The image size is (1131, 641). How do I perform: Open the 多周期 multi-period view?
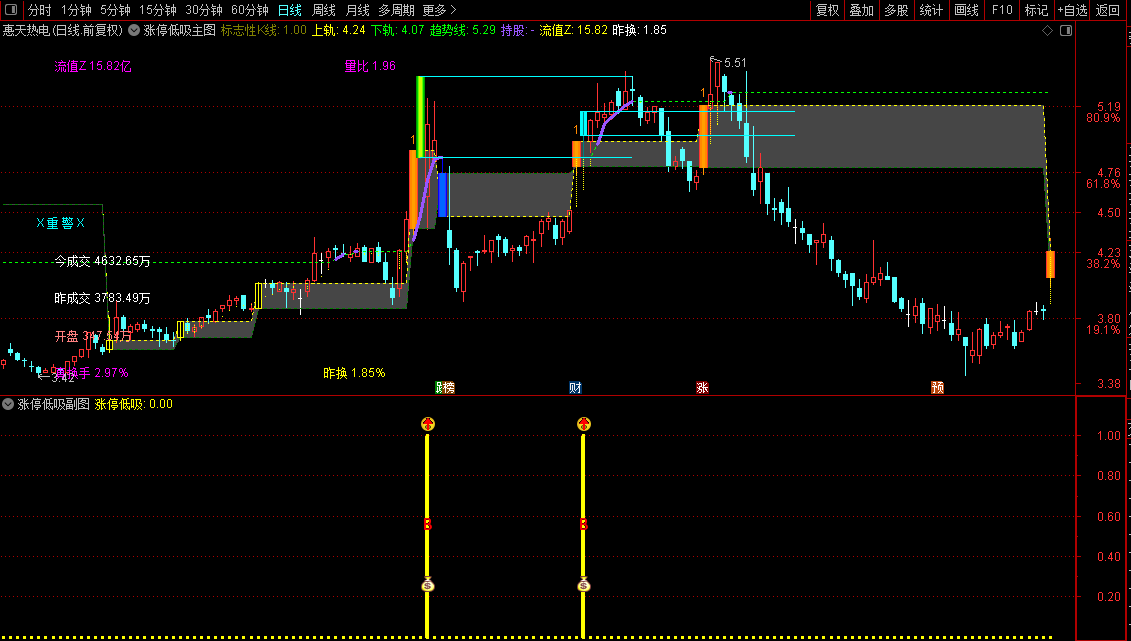coord(397,10)
